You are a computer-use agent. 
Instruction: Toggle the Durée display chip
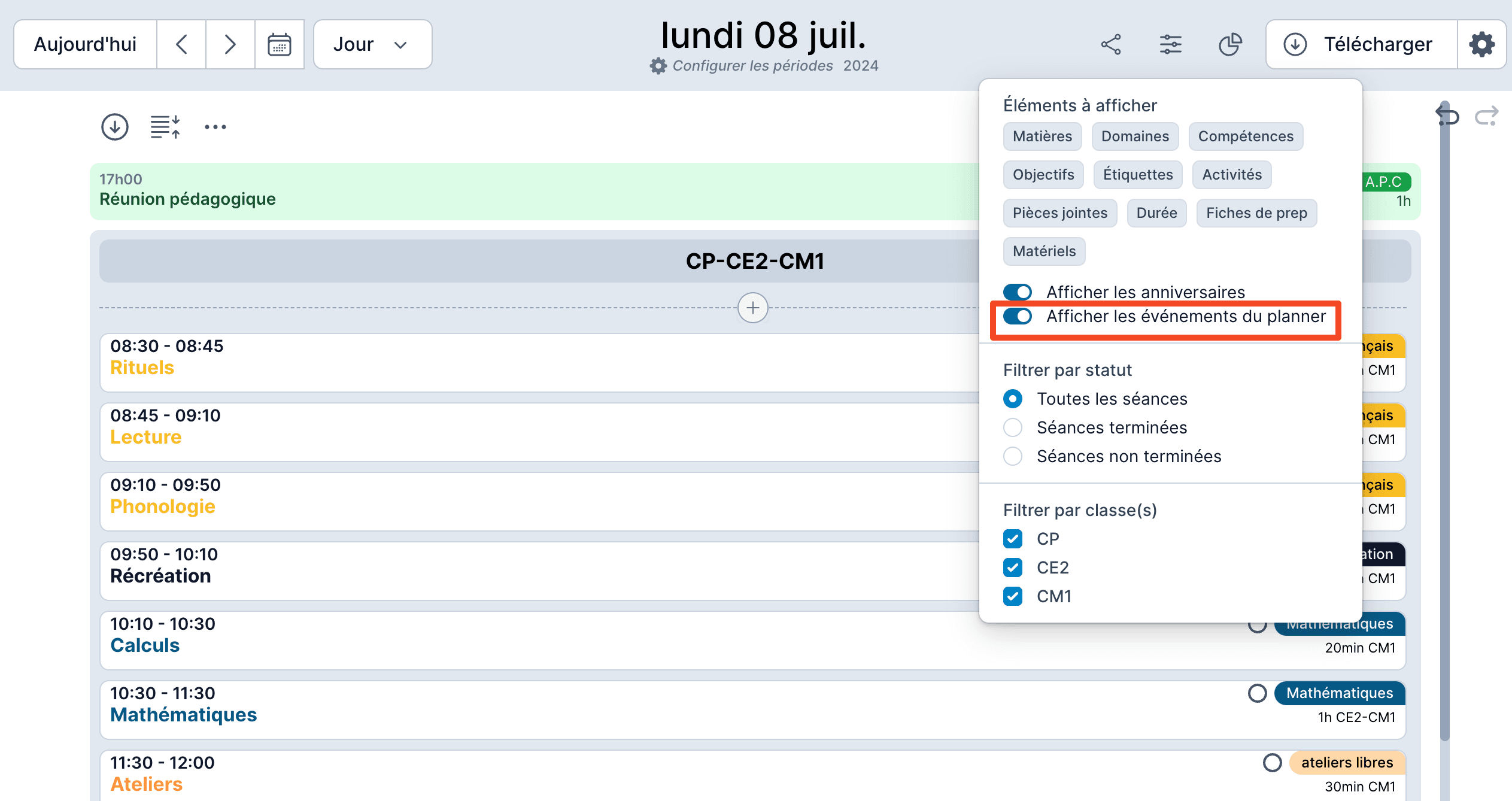coord(1156,213)
